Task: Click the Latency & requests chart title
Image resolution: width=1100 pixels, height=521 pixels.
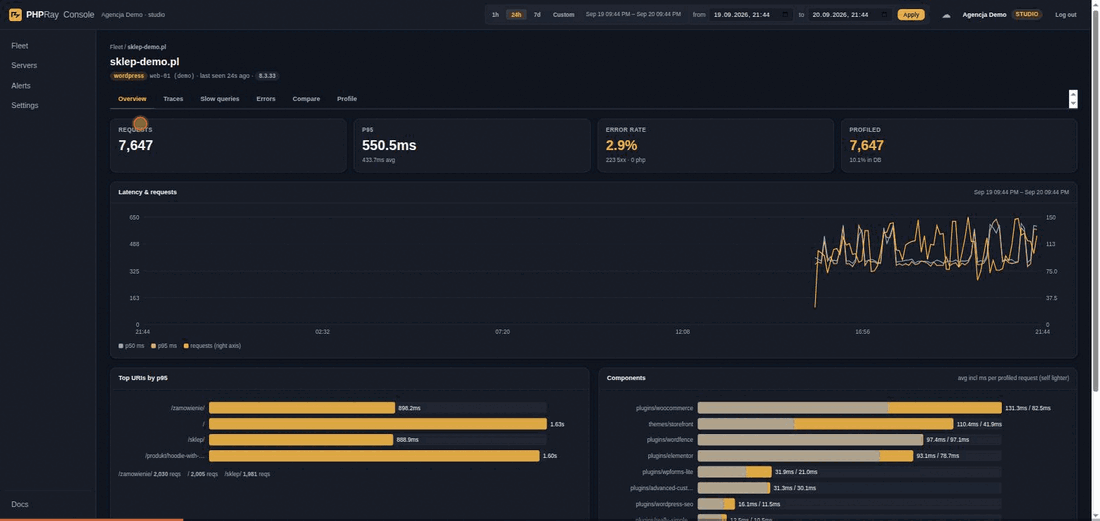Action: 147,192
